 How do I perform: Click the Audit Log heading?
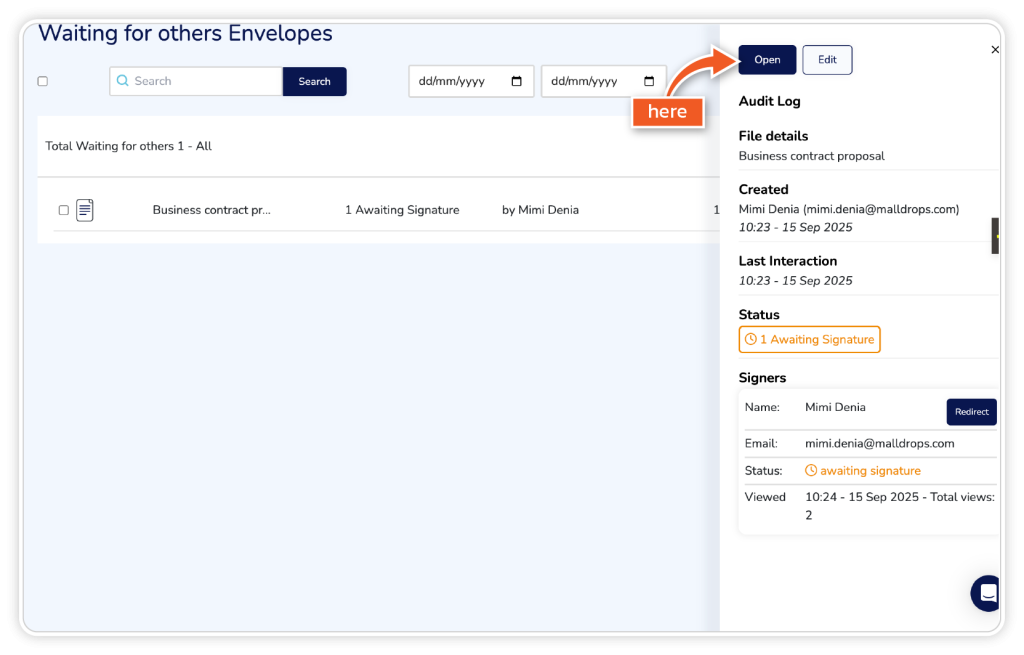pos(769,101)
